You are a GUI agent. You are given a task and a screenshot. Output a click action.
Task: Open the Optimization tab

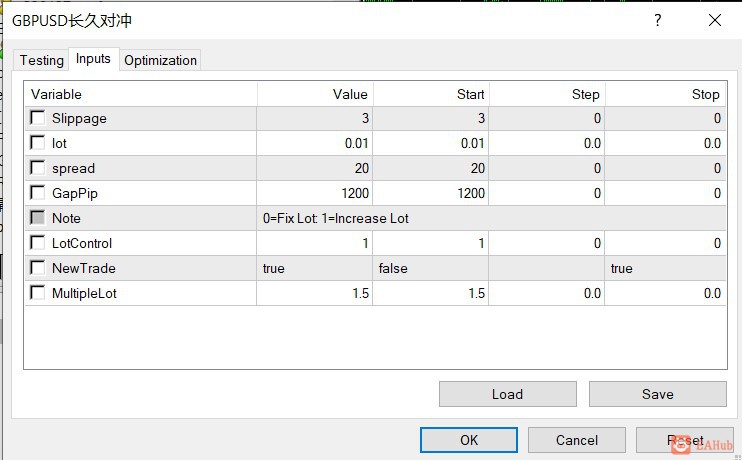[160, 60]
